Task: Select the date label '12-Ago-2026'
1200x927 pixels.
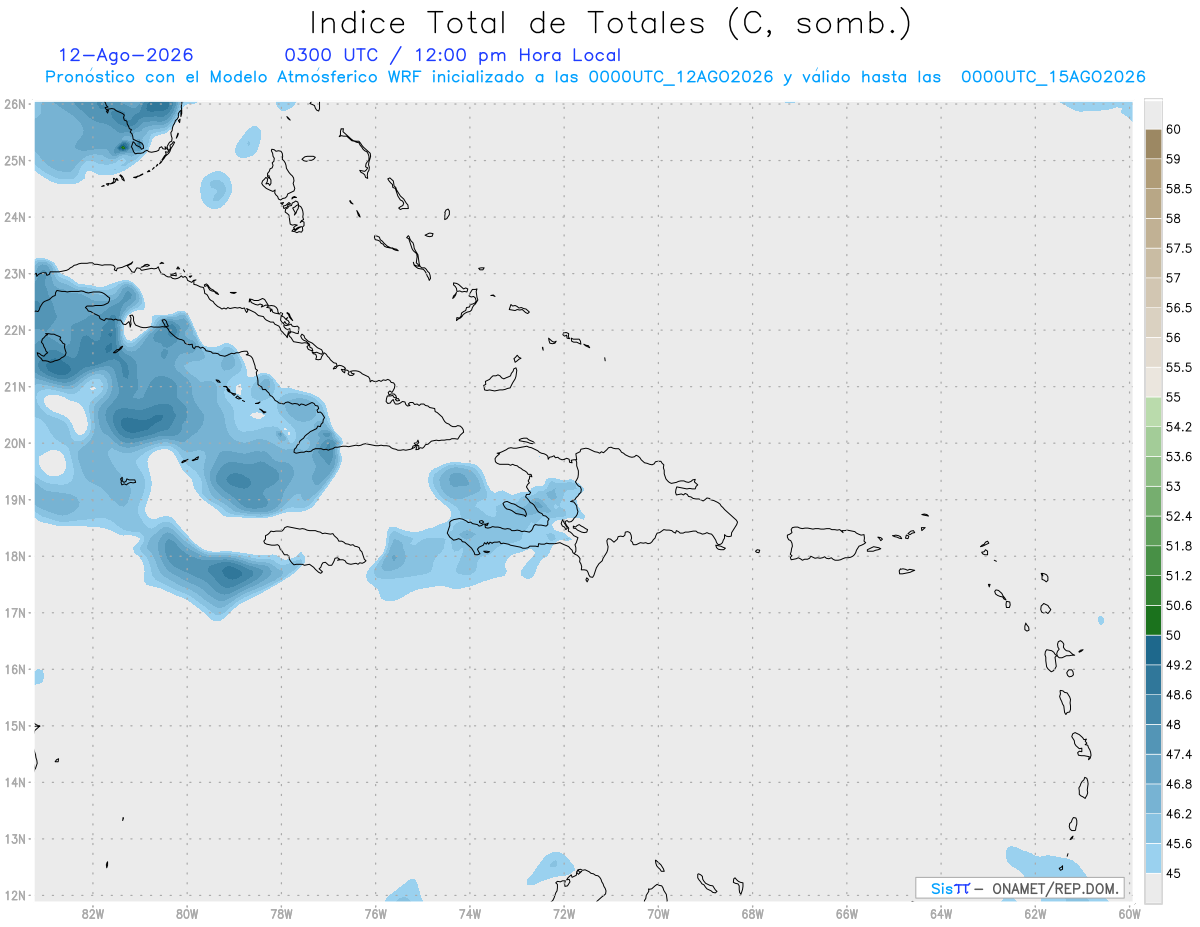Action: click(x=126, y=55)
